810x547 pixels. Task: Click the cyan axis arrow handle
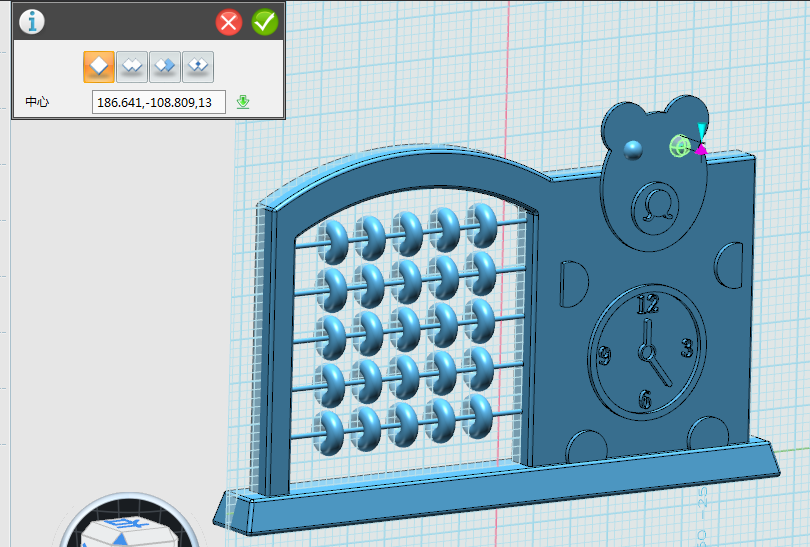pyautogui.click(x=703, y=131)
